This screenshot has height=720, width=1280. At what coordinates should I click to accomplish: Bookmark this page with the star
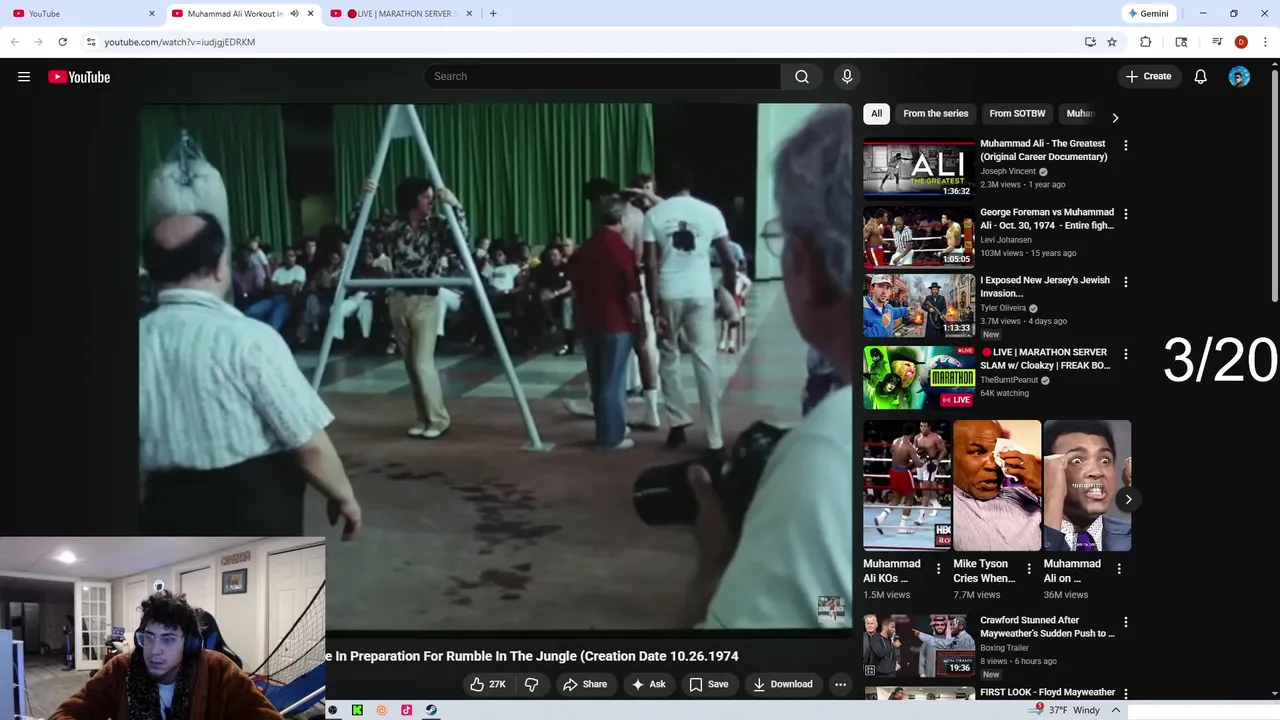point(1112,42)
